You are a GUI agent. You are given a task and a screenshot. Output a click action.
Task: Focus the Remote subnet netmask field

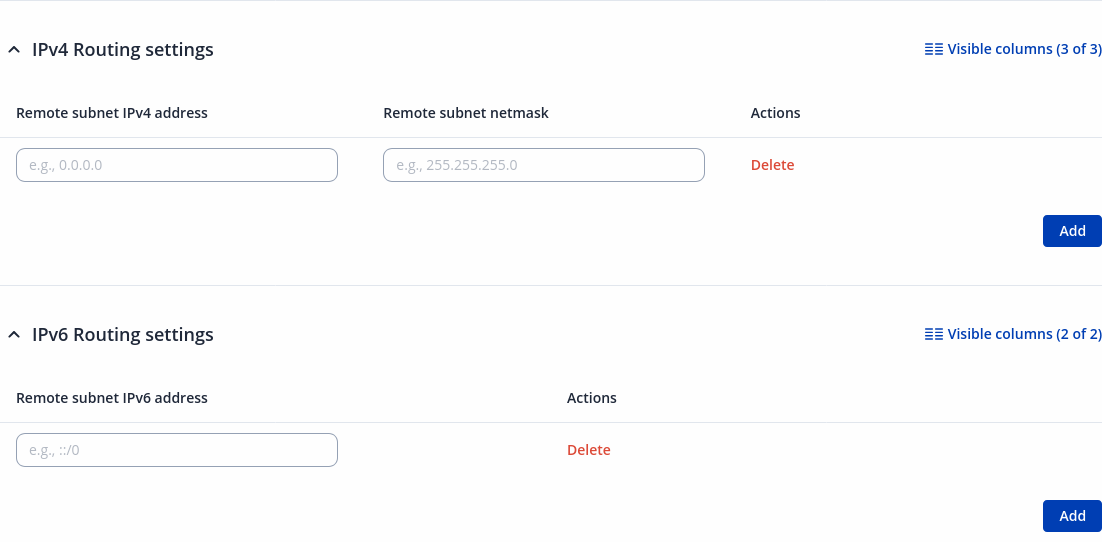544,165
